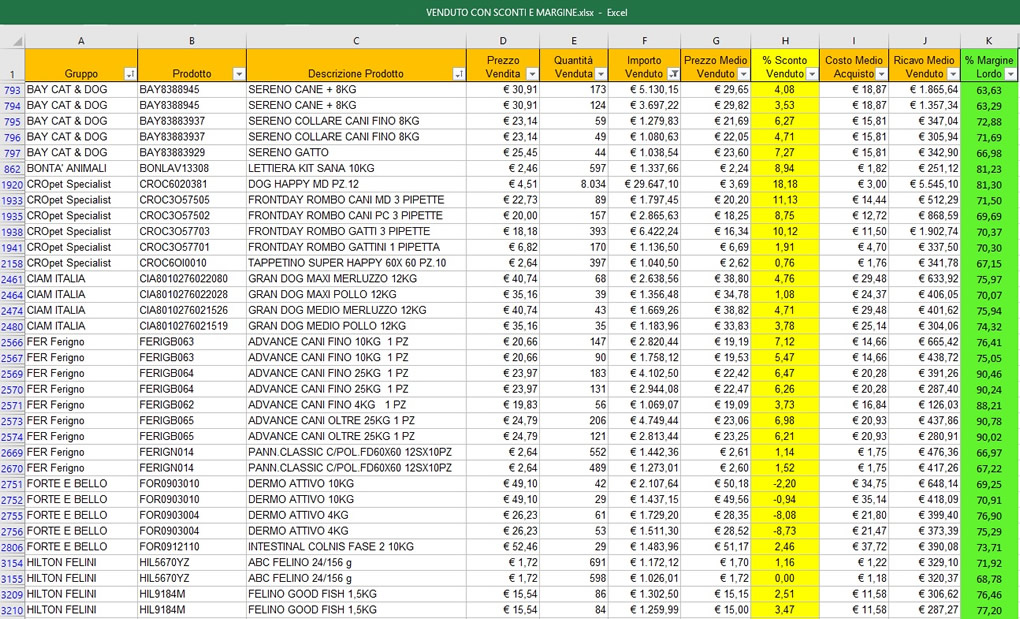Select the discount value 18,18
1020x619 pixels.
click(x=785, y=184)
